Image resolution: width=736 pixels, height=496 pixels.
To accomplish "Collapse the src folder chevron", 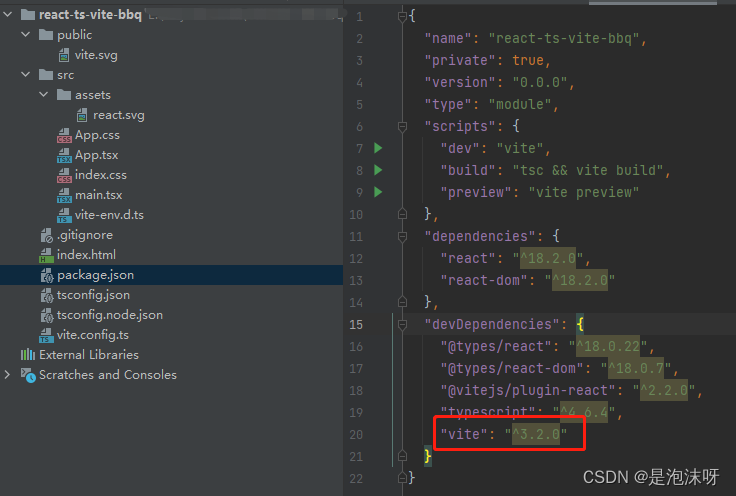I will tap(26, 75).
